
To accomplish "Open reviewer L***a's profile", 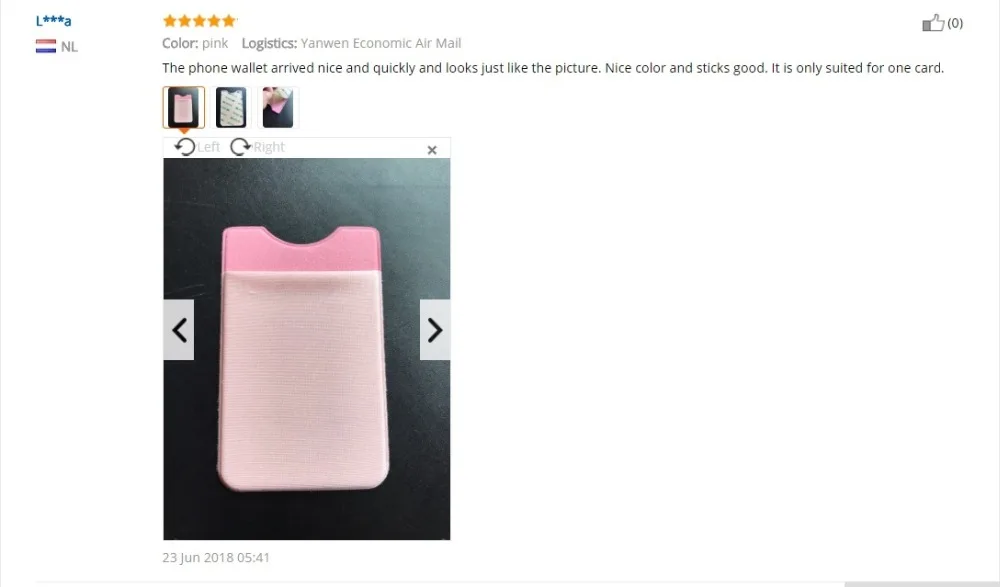I will pos(54,20).
